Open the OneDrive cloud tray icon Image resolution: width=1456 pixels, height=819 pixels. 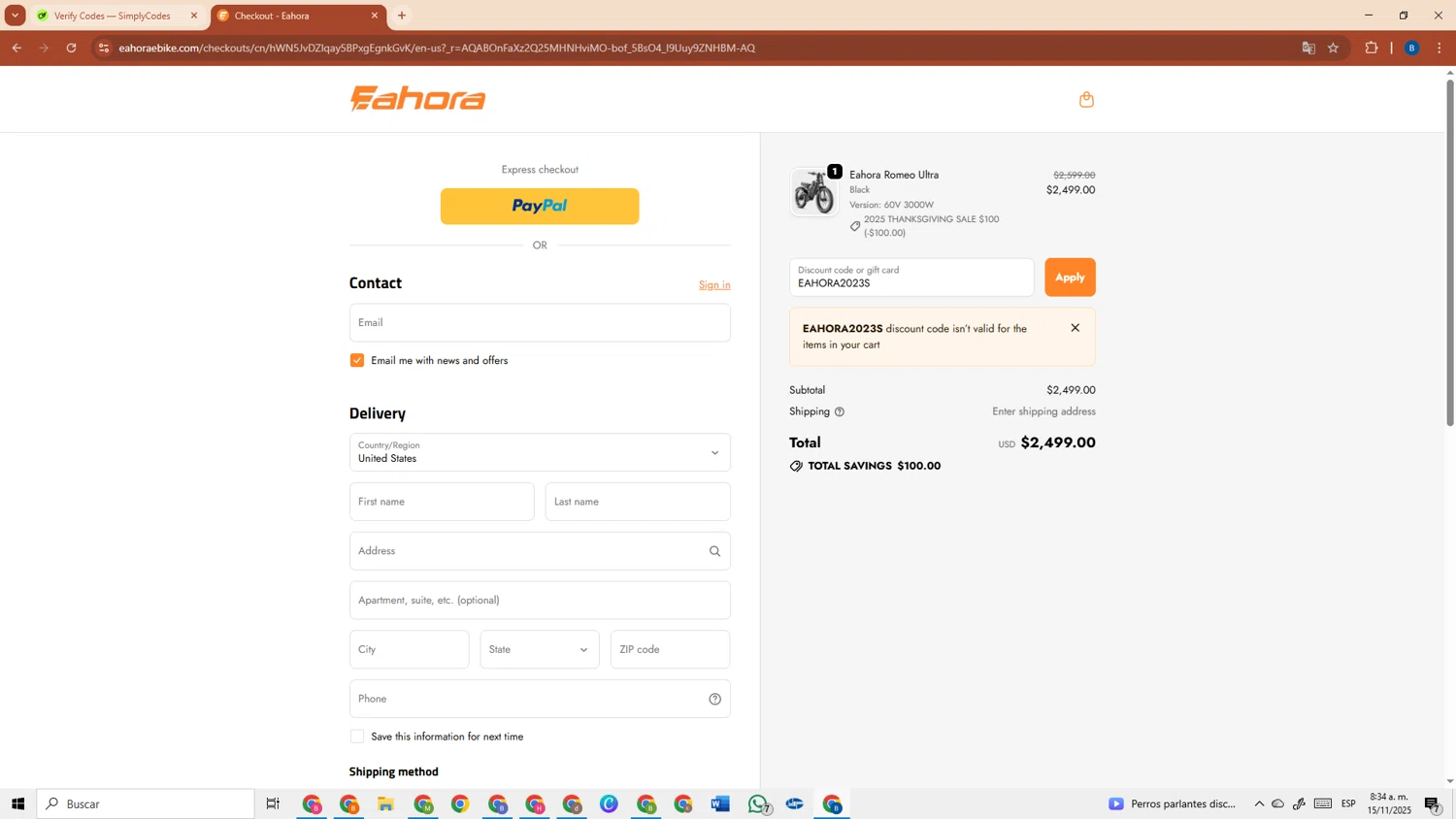coord(1278,803)
